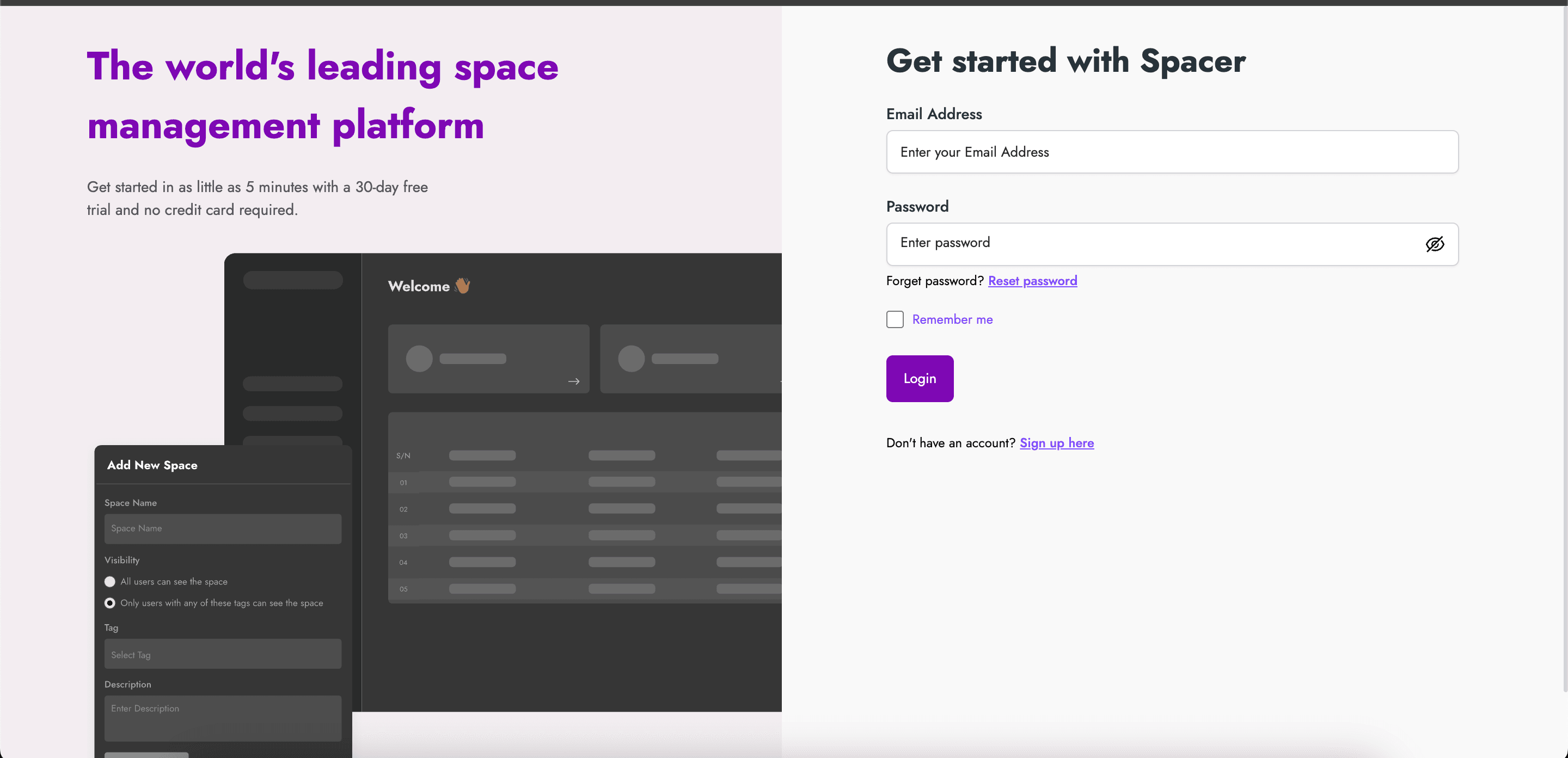Image resolution: width=1568 pixels, height=758 pixels.
Task: Click the "Visibility" label in Add New Space
Action: pyautogui.click(x=122, y=560)
